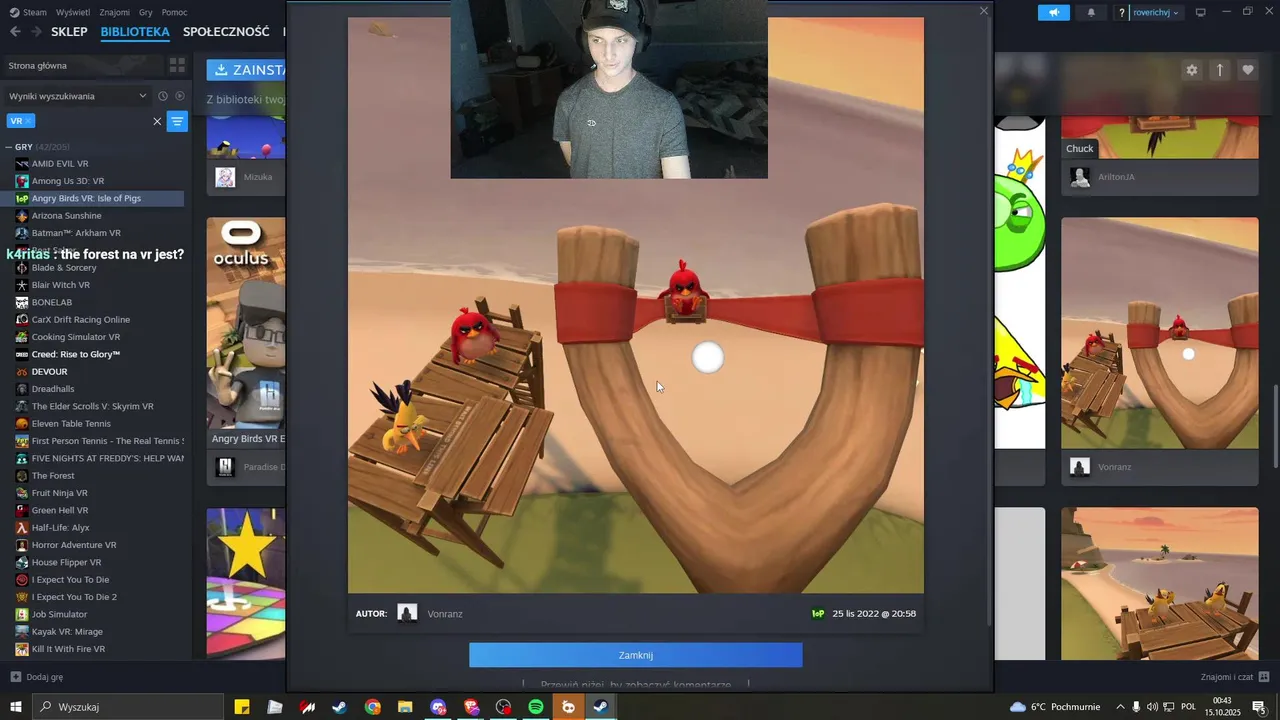Select Creed: Rise to Glory
Image resolution: width=1280 pixels, height=720 pixels.
coord(76,354)
